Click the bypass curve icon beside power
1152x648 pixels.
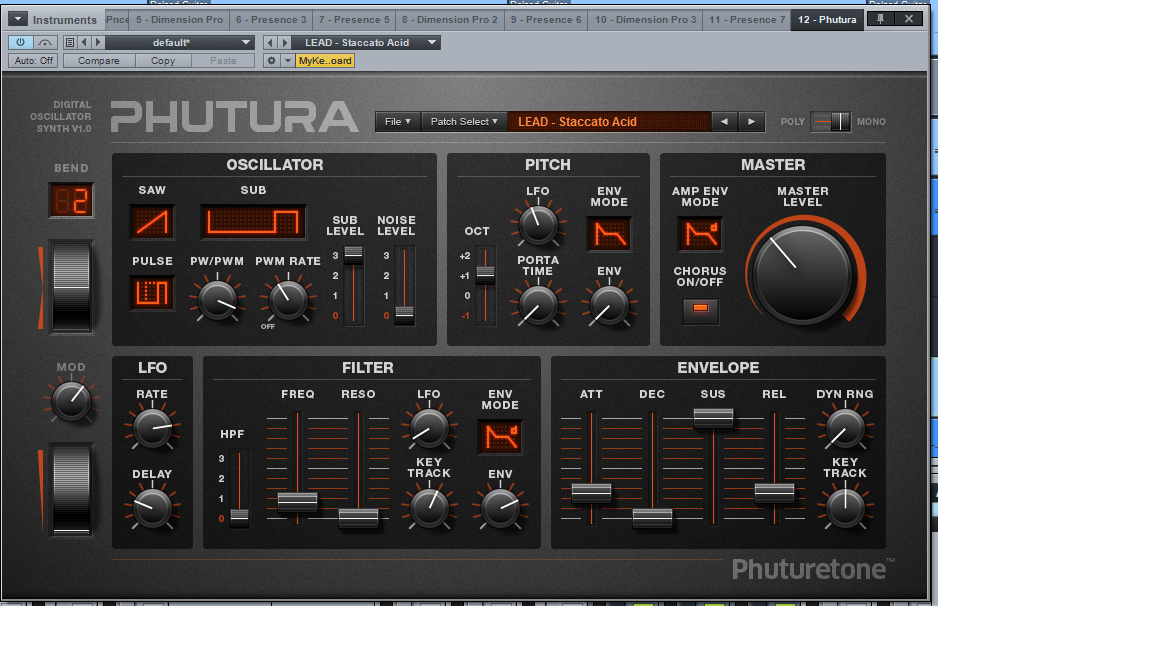[x=45, y=43]
